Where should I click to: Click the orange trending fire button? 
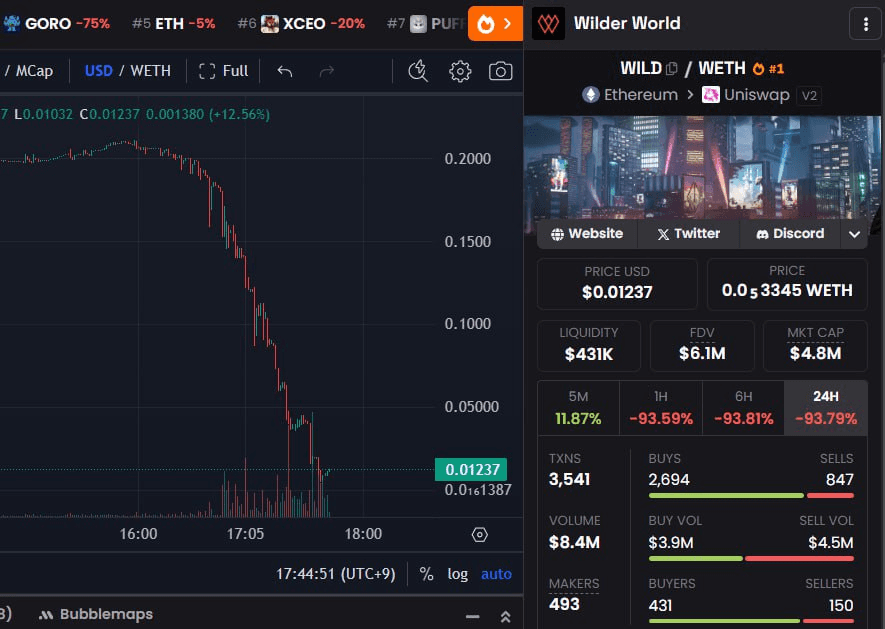click(x=495, y=23)
